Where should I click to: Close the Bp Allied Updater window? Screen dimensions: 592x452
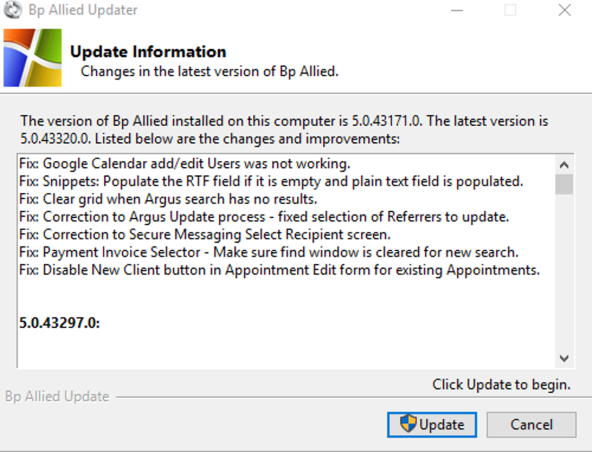tap(564, 10)
